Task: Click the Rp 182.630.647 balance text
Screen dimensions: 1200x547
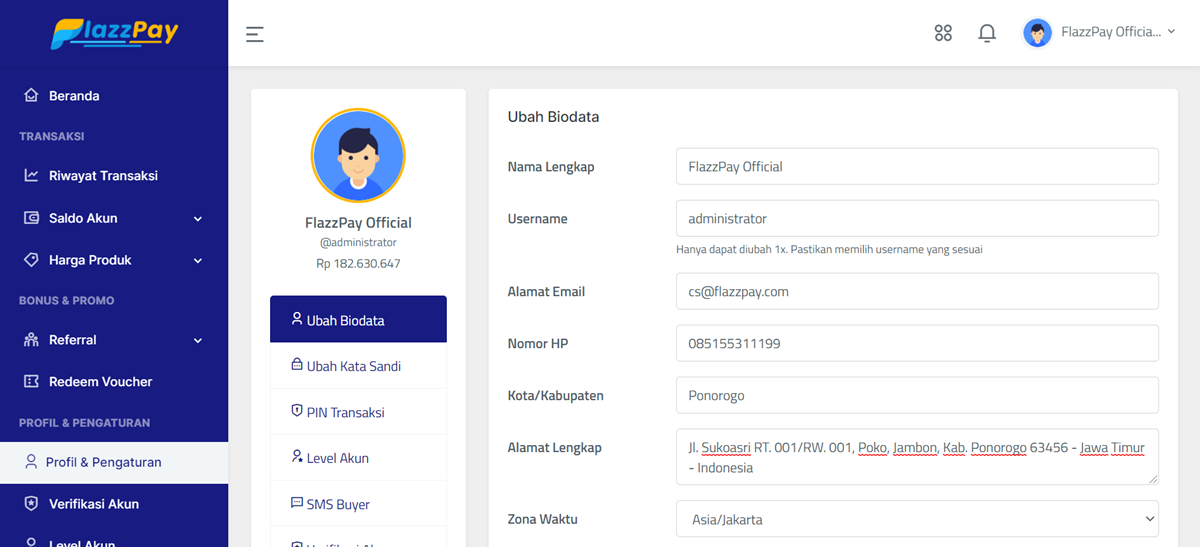Action: pos(358,264)
